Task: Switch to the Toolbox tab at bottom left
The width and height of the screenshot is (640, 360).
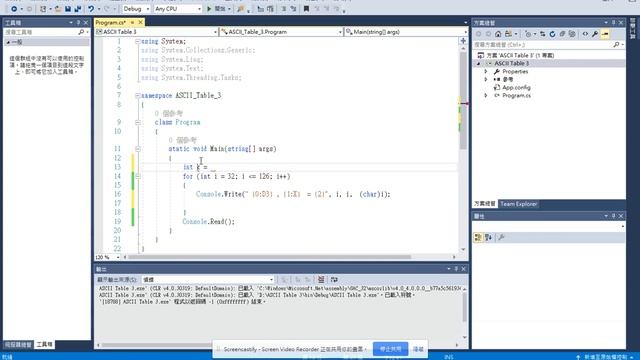Action: 44,344
